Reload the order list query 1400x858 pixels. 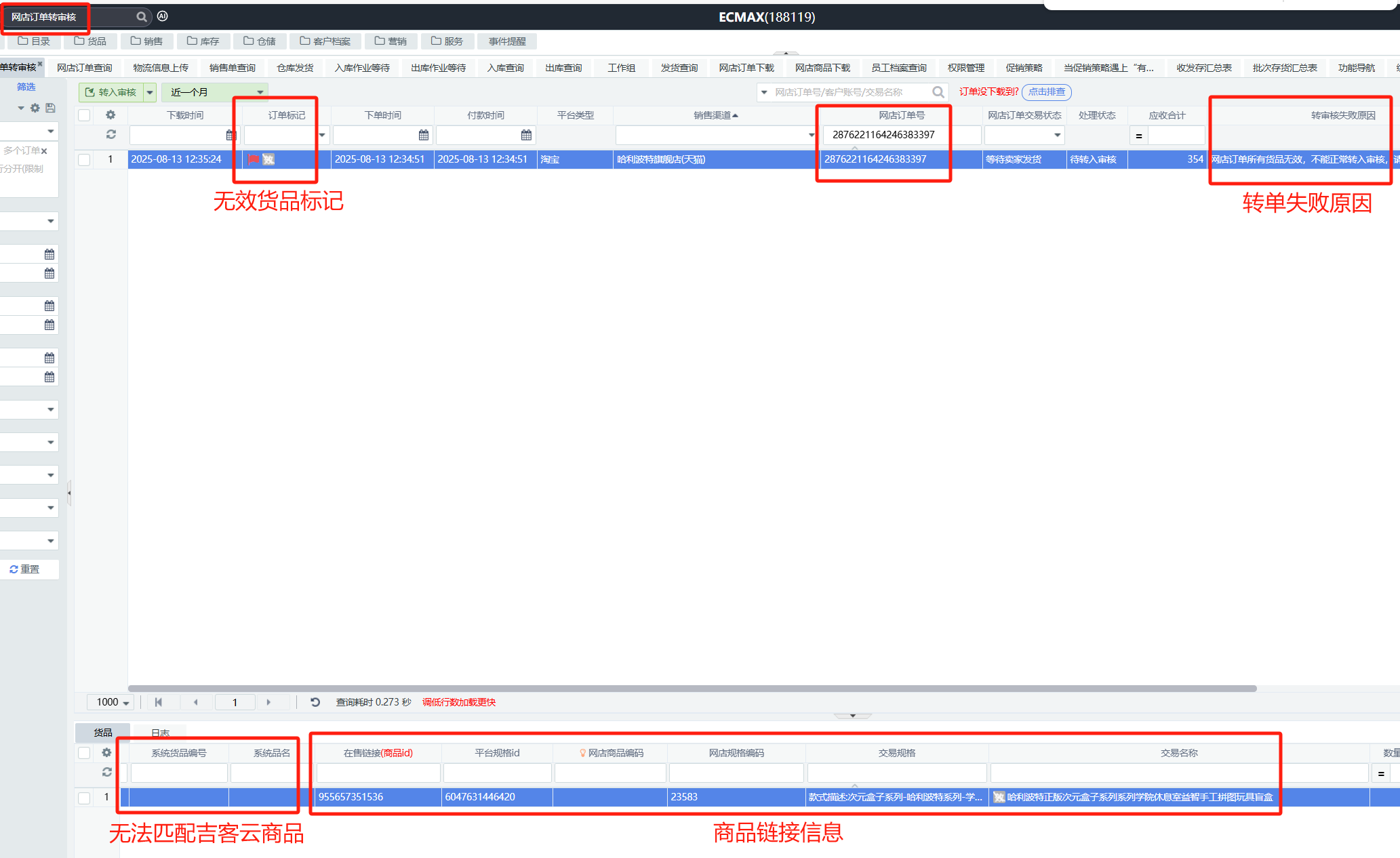click(x=315, y=702)
